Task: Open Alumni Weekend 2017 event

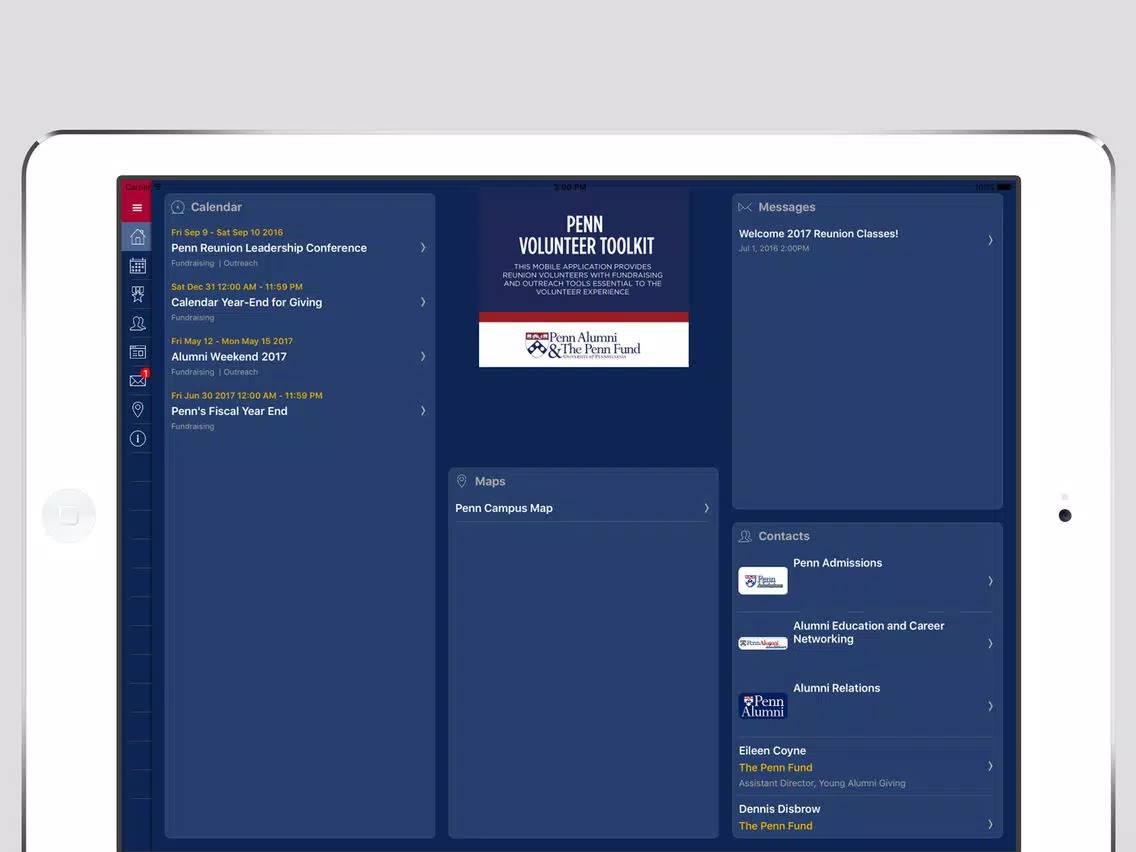Action: point(229,356)
